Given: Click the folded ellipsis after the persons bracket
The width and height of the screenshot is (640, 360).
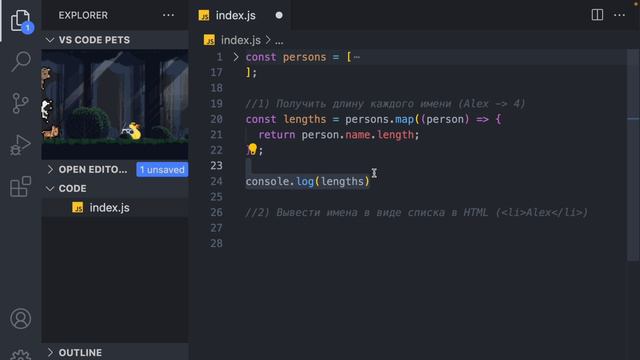Looking at the screenshot, I should (357, 57).
